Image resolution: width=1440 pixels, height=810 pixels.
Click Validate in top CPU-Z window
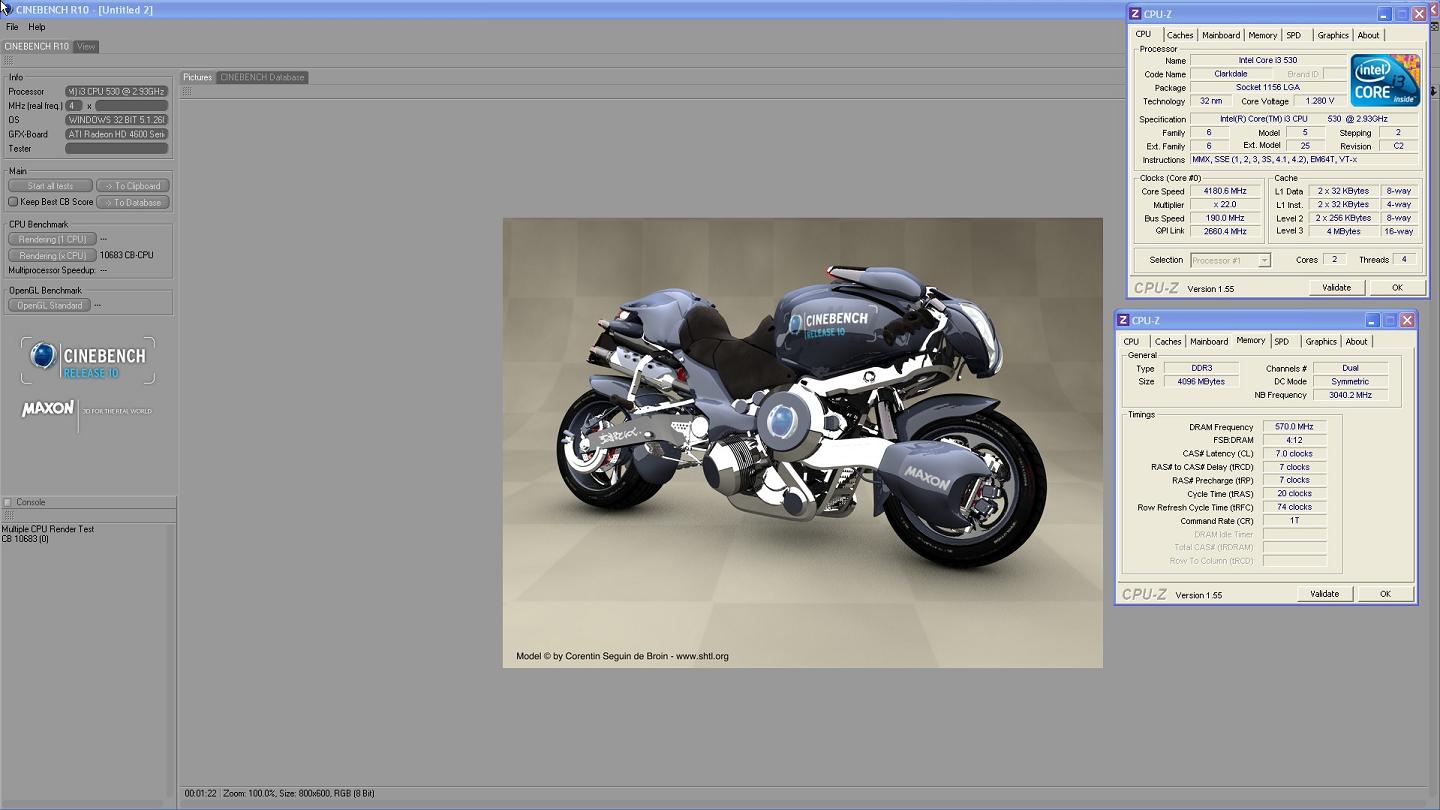click(1337, 288)
